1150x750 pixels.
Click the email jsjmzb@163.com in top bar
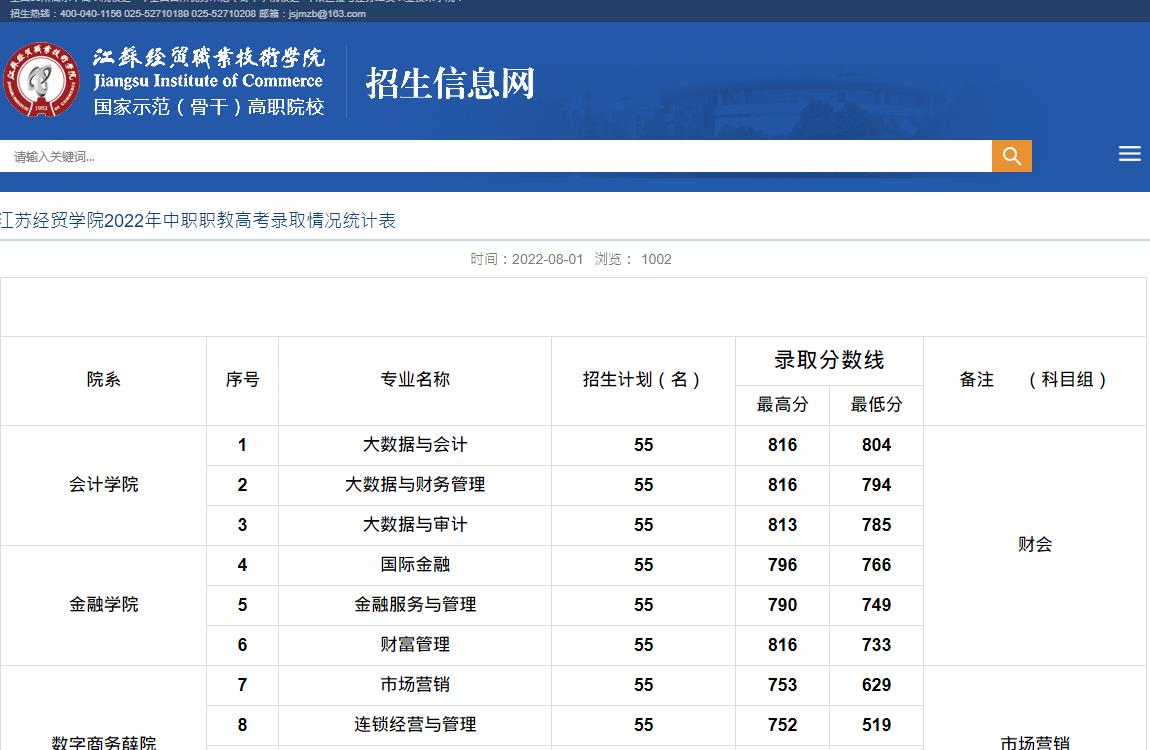point(327,13)
